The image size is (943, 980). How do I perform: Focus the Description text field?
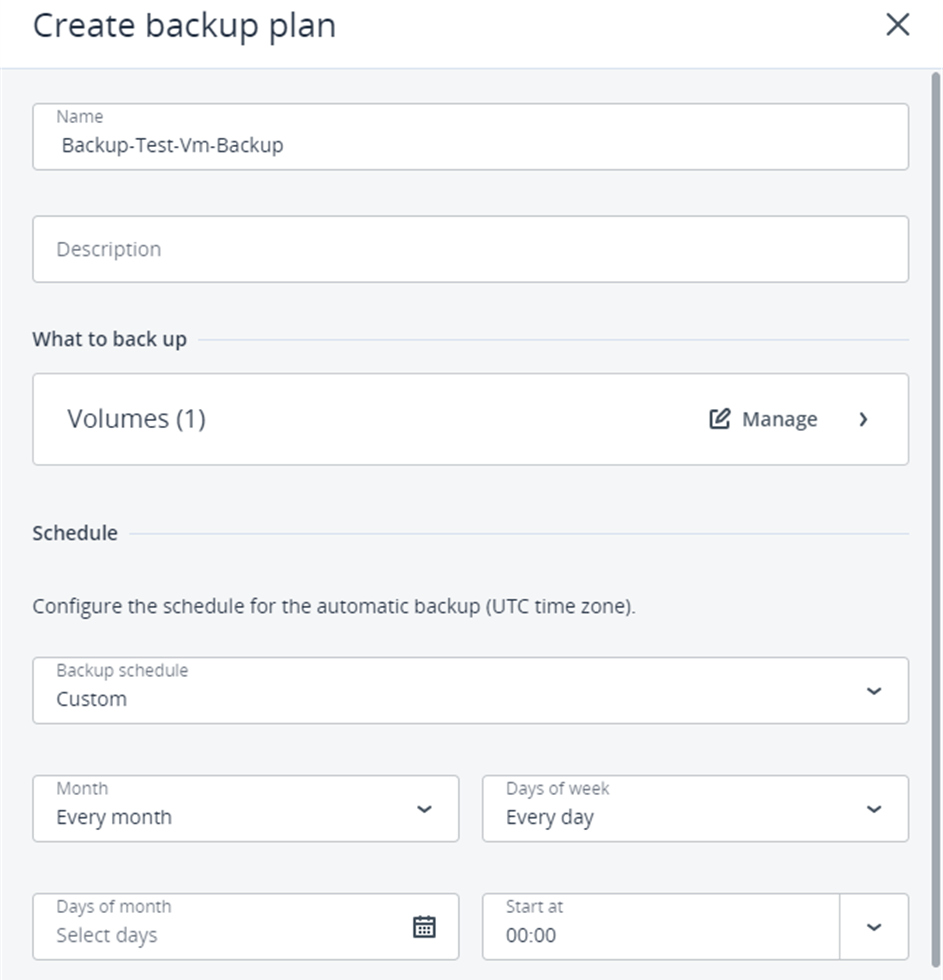pyautogui.click(x=470, y=249)
